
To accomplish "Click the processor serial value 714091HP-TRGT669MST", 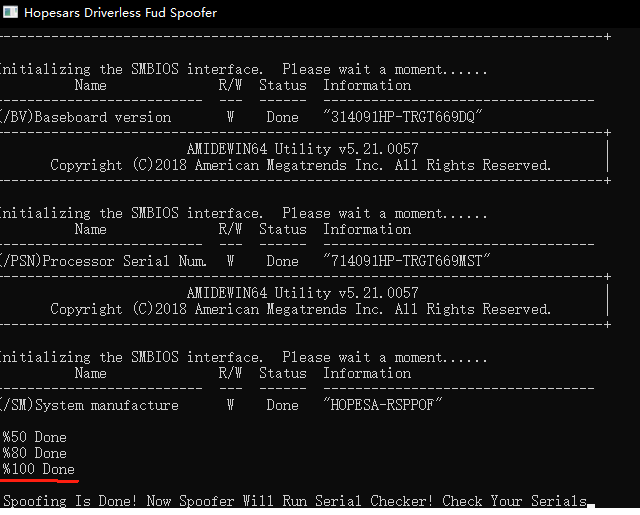I will click(x=407, y=261).
